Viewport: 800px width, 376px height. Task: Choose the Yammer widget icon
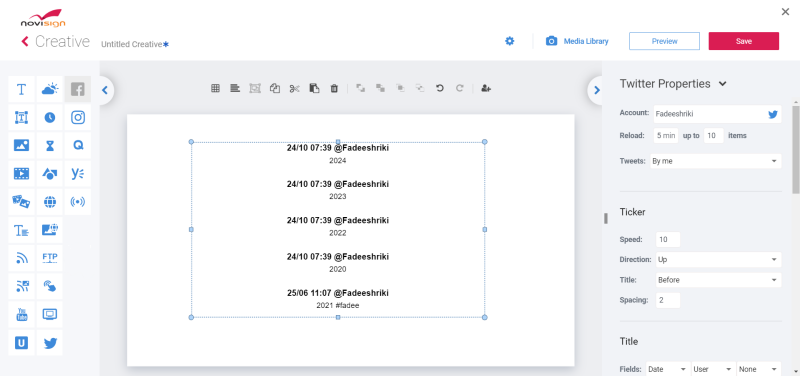pos(78,173)
